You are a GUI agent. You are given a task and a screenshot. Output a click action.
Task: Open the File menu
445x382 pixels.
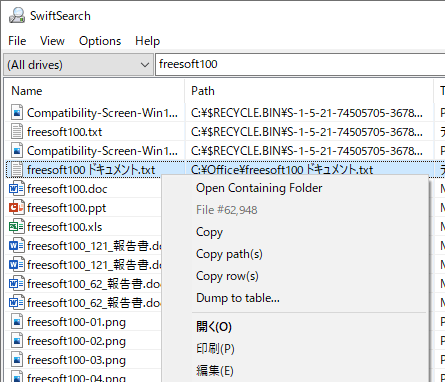(x=17, y=41)
